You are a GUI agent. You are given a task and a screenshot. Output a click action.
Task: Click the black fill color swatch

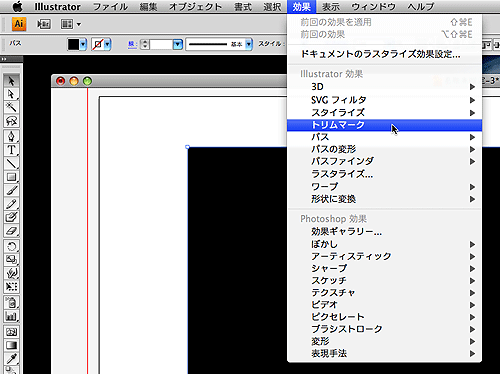pos(73,44)
